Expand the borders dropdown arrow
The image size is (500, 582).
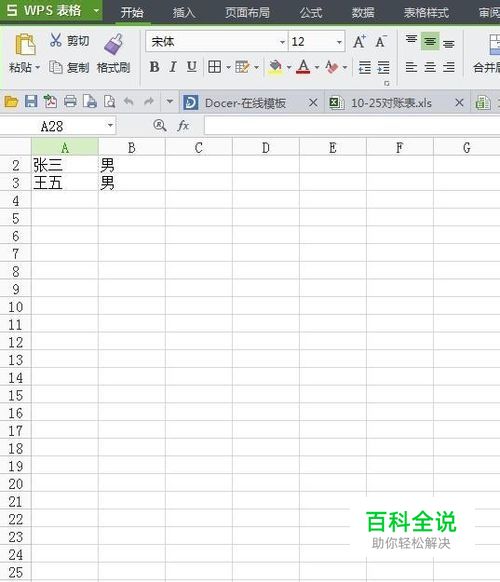click(x=228, y=68)
